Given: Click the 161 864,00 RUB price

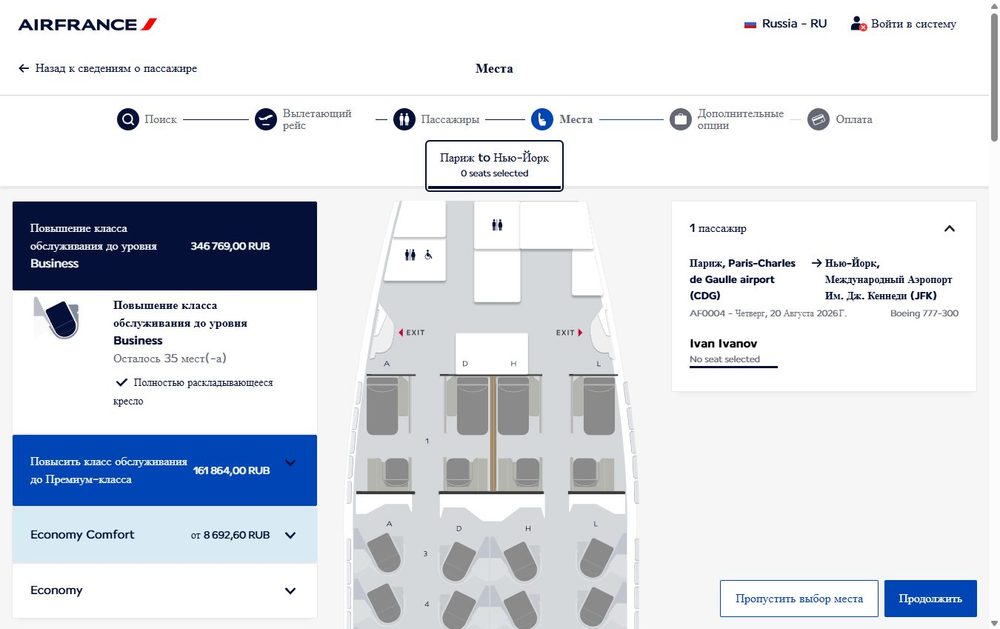Looking at the screenshot, I should point(232,470).
